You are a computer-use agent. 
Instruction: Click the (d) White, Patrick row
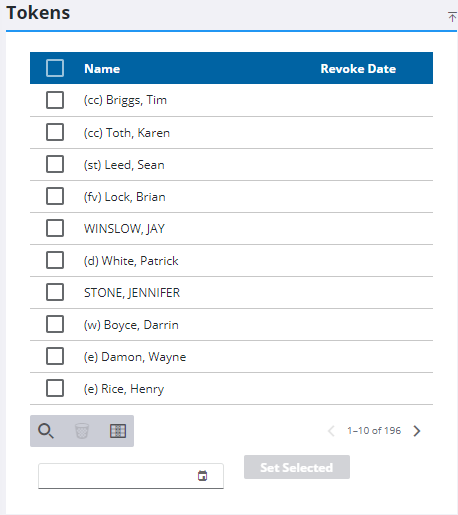coord(231,260)
